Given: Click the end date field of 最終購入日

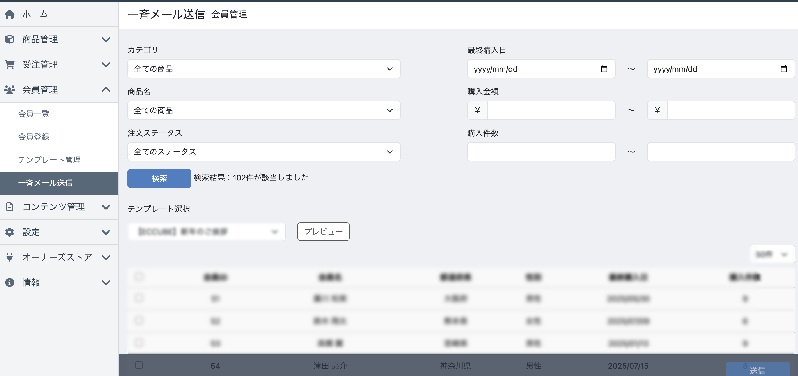Looking at the screenshot, I should [x=721, y=69].
